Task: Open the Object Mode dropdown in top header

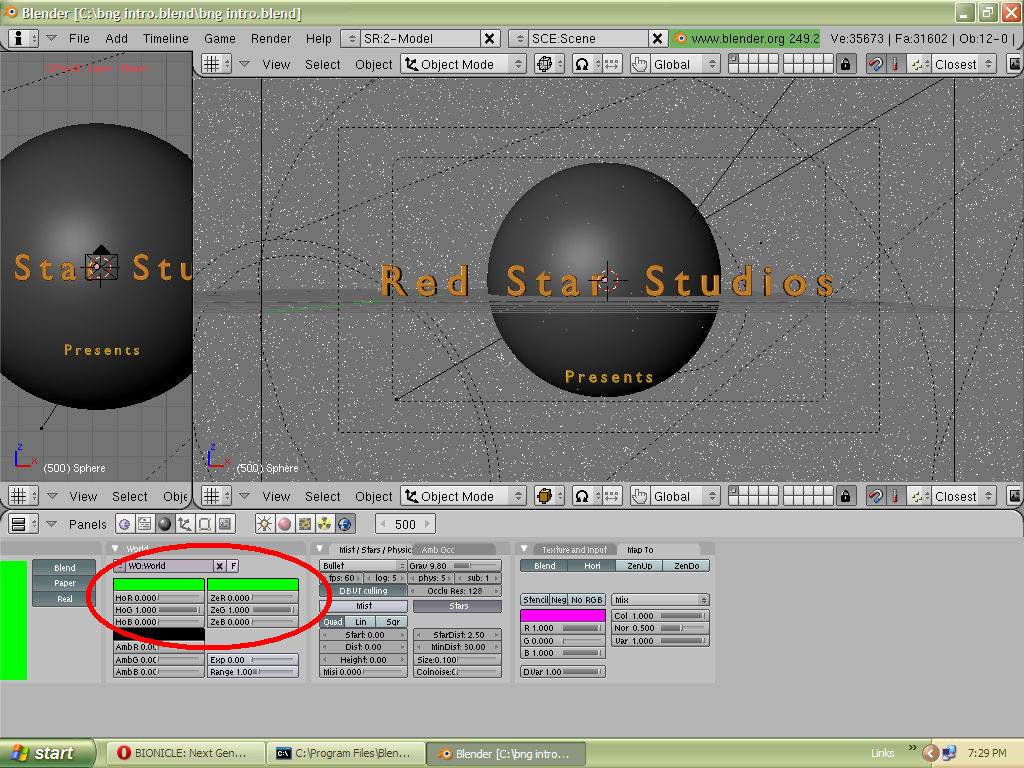Action: pyautogui.click(x=464, y=64)
